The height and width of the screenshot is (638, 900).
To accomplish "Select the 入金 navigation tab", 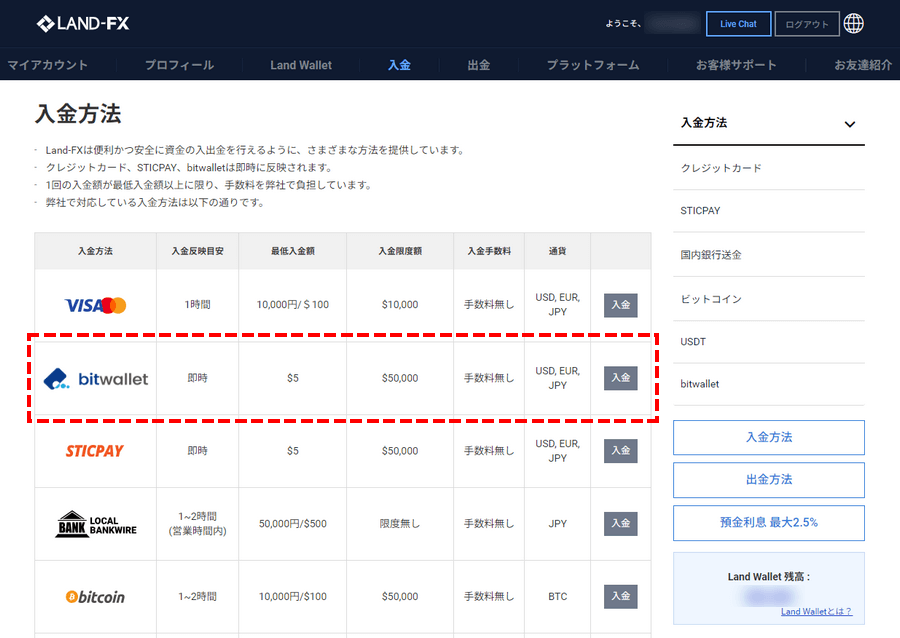I will click(x=399, y=65).
